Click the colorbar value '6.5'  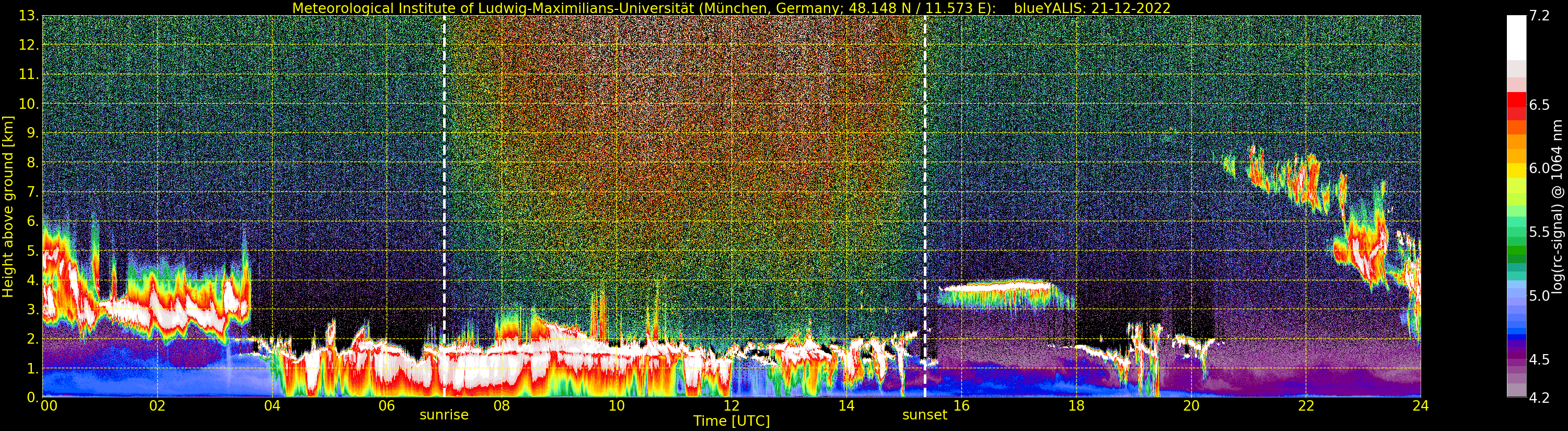(1539, 105)
